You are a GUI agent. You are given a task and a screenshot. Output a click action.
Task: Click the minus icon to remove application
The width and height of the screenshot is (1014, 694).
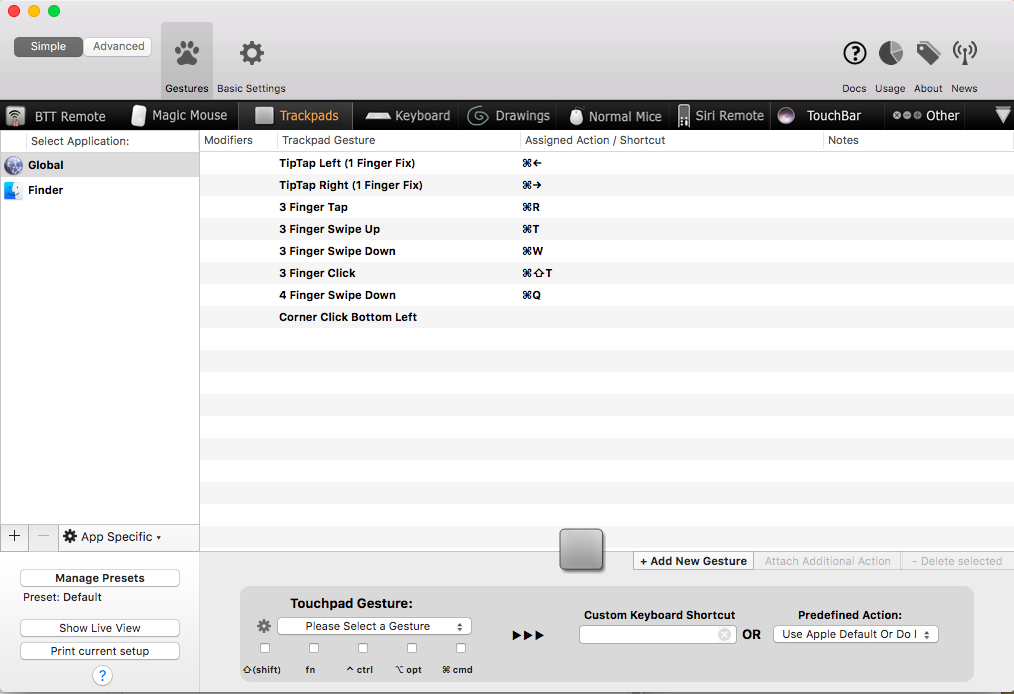coord(43,536)
